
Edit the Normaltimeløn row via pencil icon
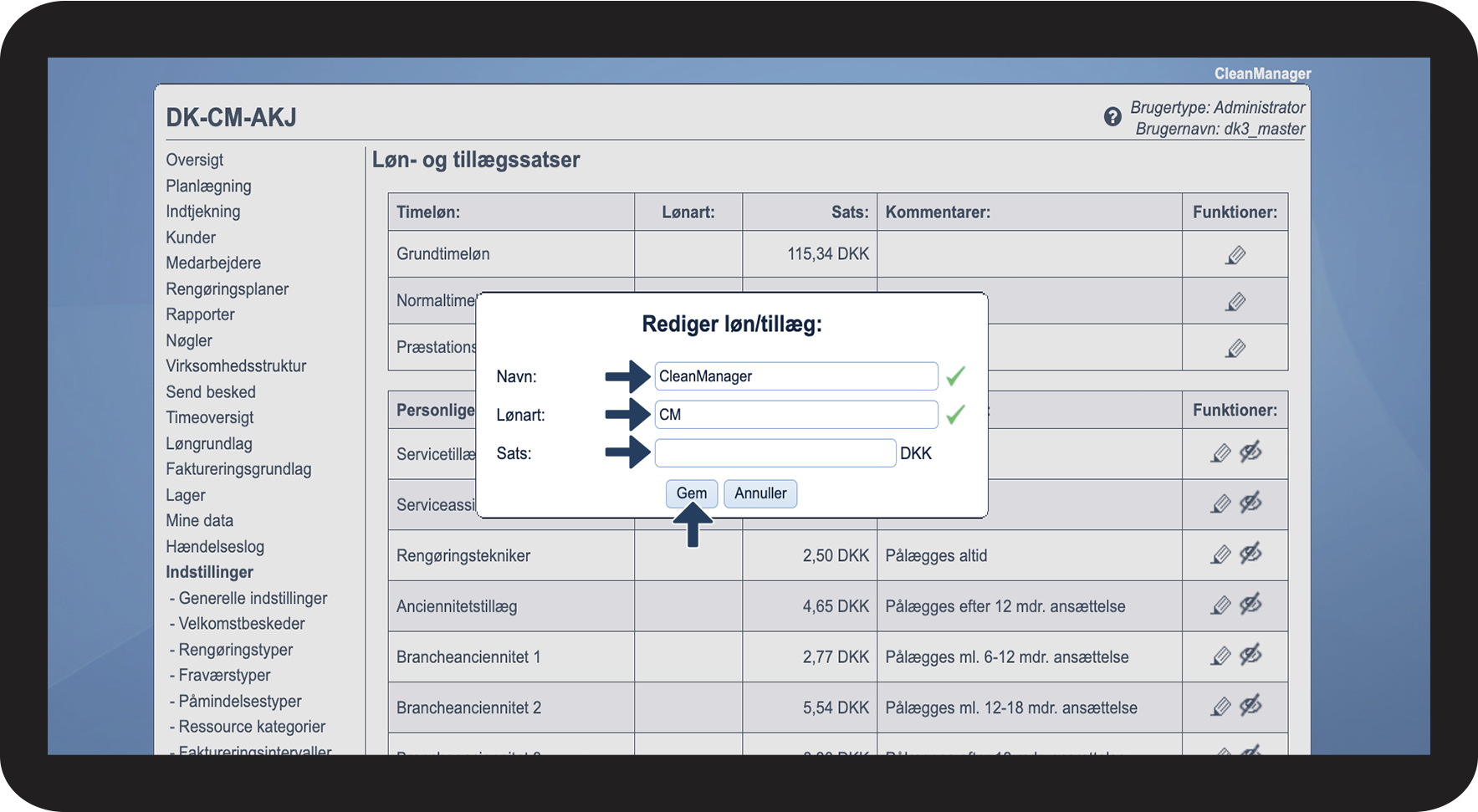coord(1235,302)
